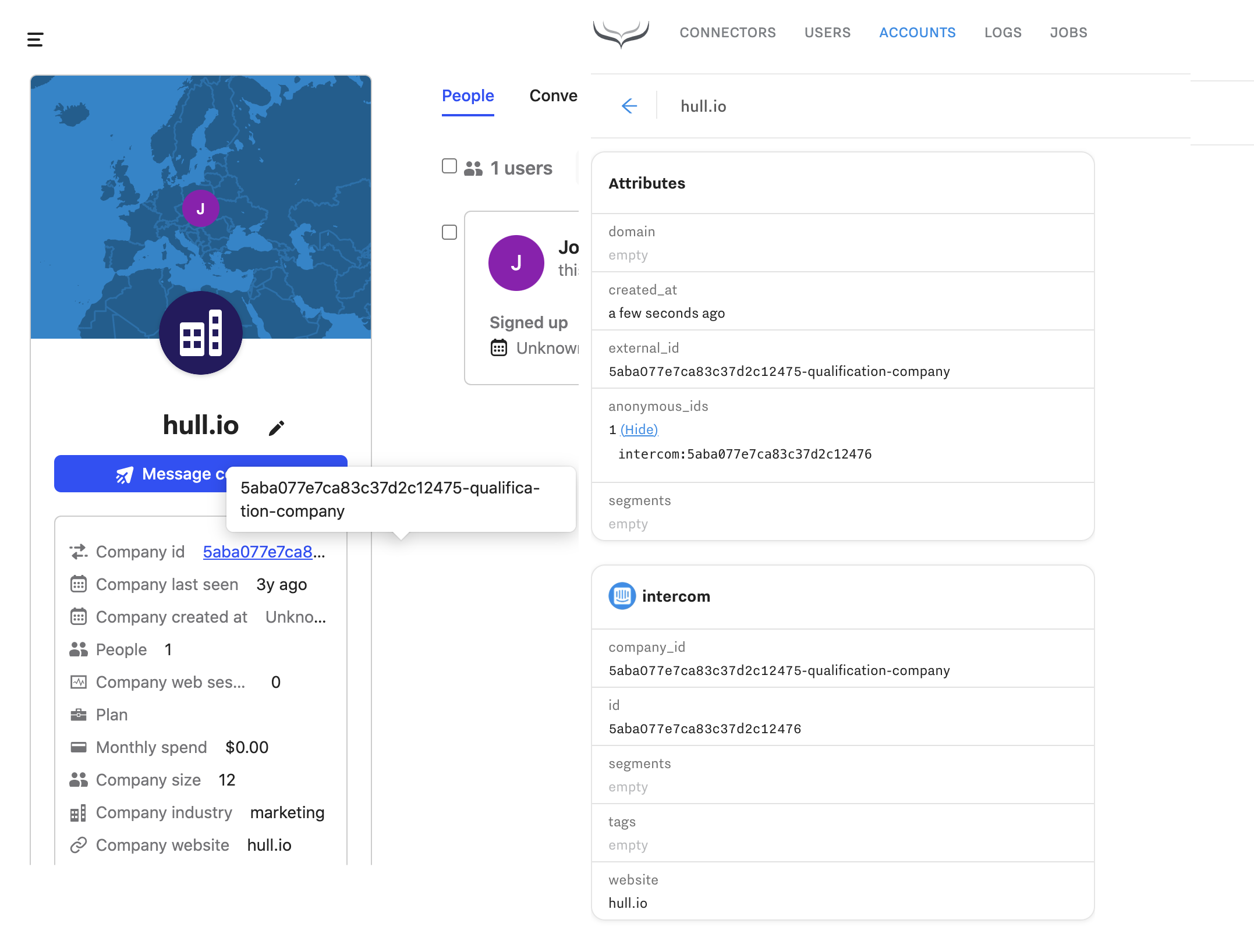Click the purple J user avatar
1254x952 pixels.
pos(516,263)
